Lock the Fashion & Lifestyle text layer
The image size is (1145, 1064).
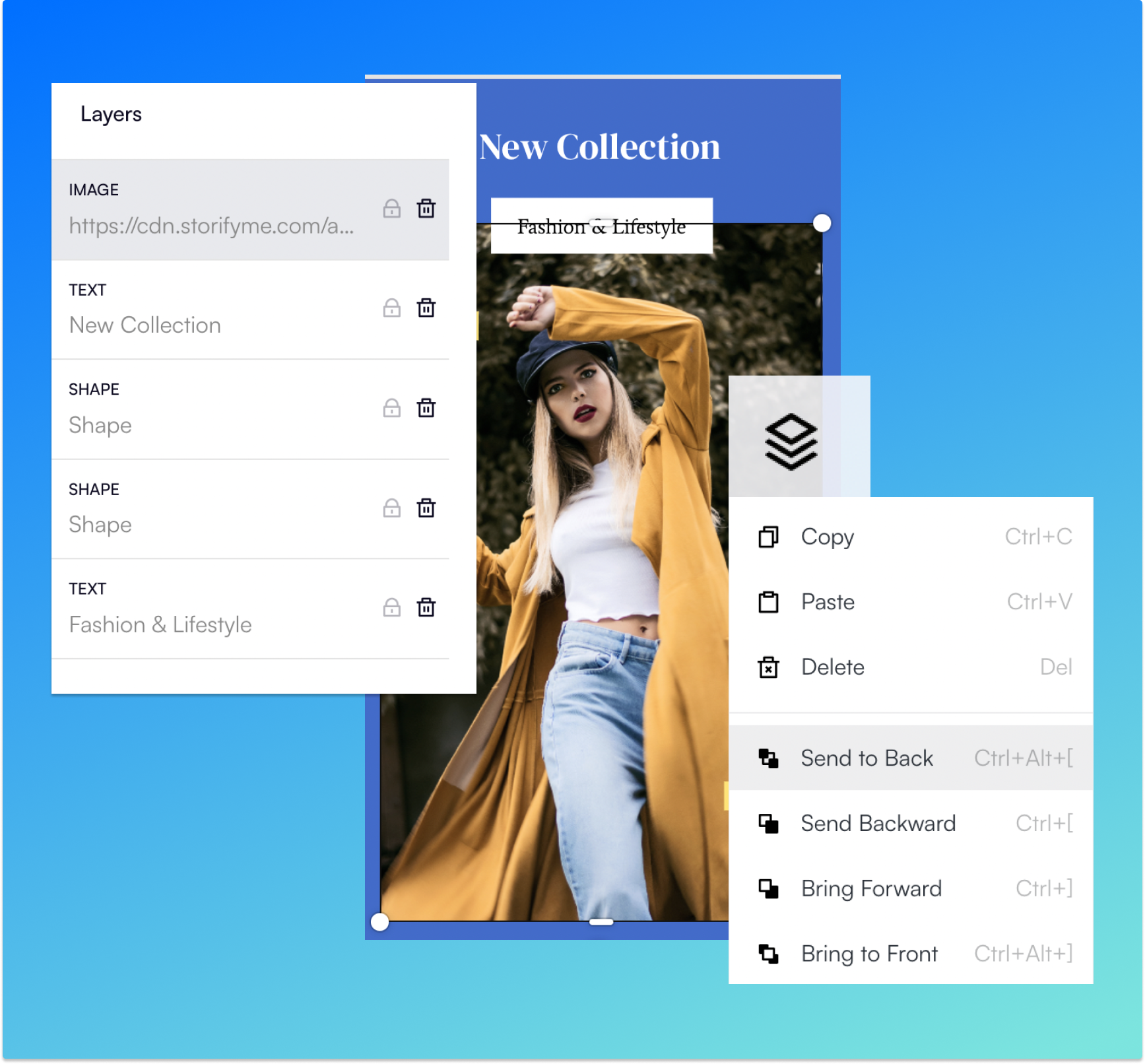click(x=392, y=608)
